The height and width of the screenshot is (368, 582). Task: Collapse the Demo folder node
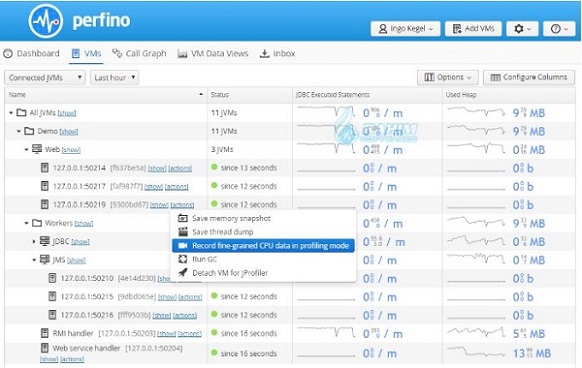tap(19, 131)
